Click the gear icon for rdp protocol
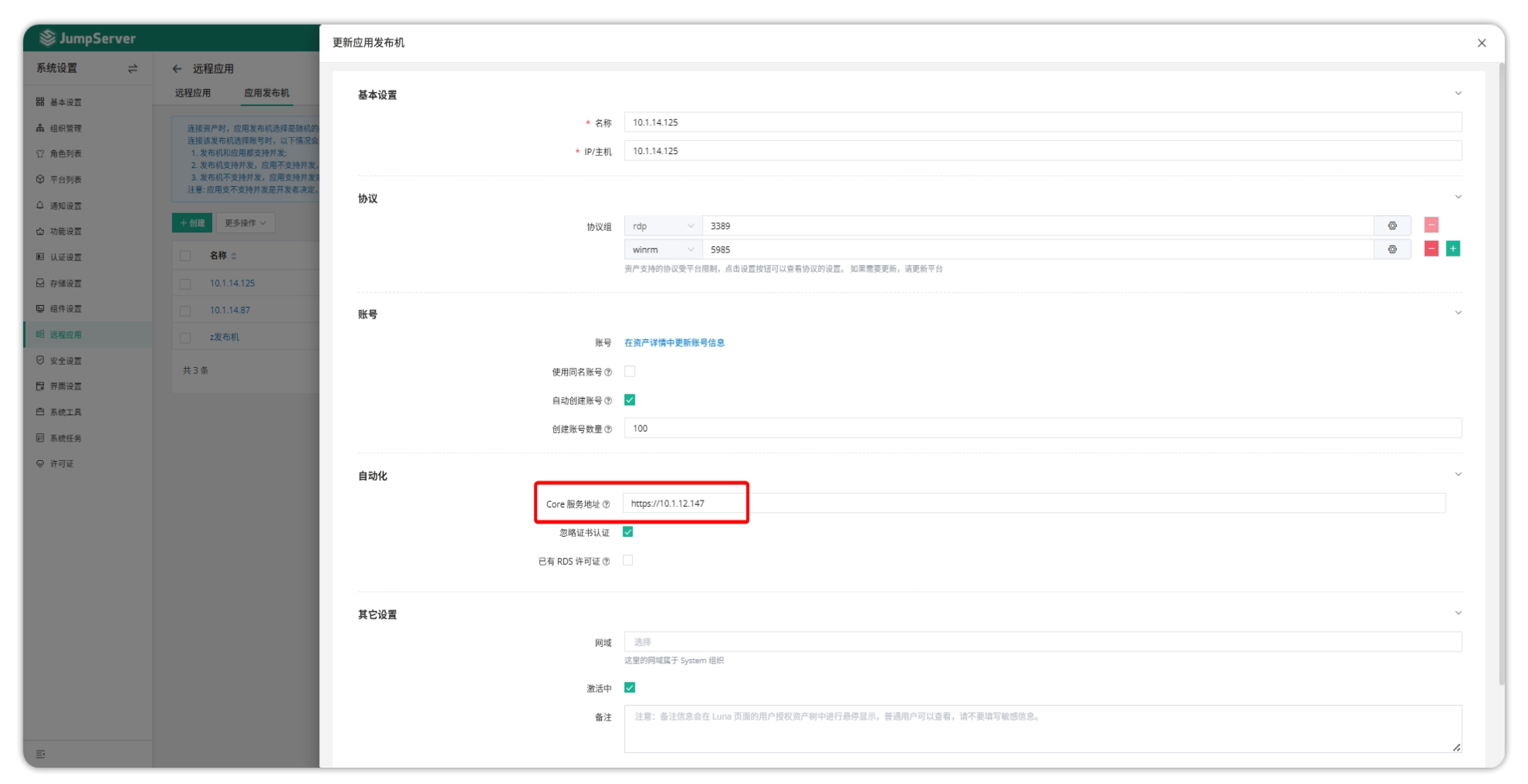Screen dimensions: 1528x784 1392,225
